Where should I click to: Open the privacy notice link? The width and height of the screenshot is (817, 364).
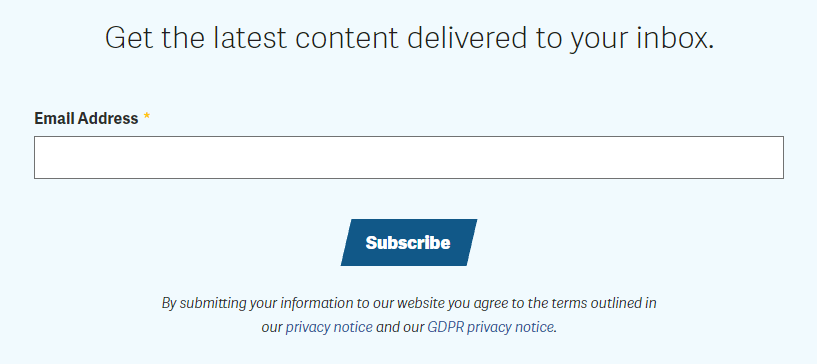pos(329,327)
